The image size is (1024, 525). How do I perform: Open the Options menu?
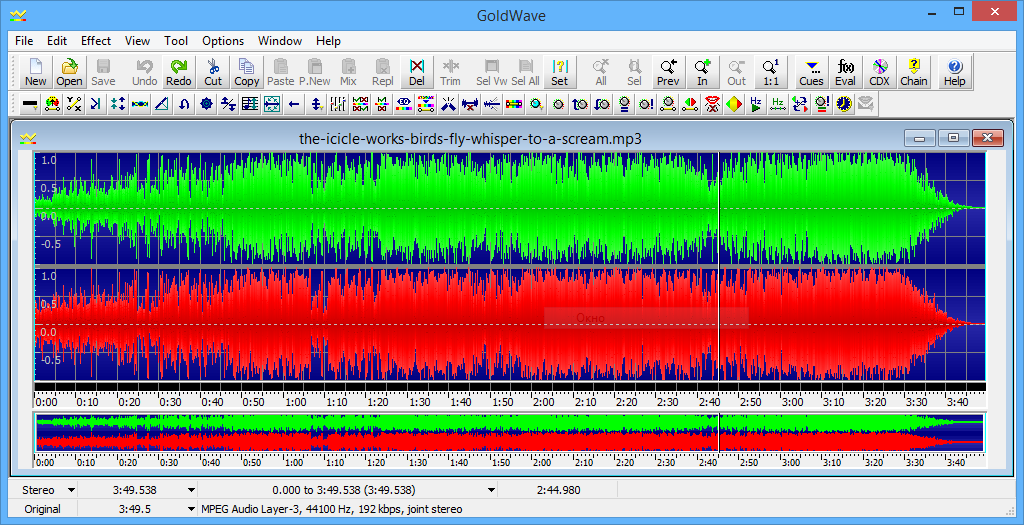point(223,40)
